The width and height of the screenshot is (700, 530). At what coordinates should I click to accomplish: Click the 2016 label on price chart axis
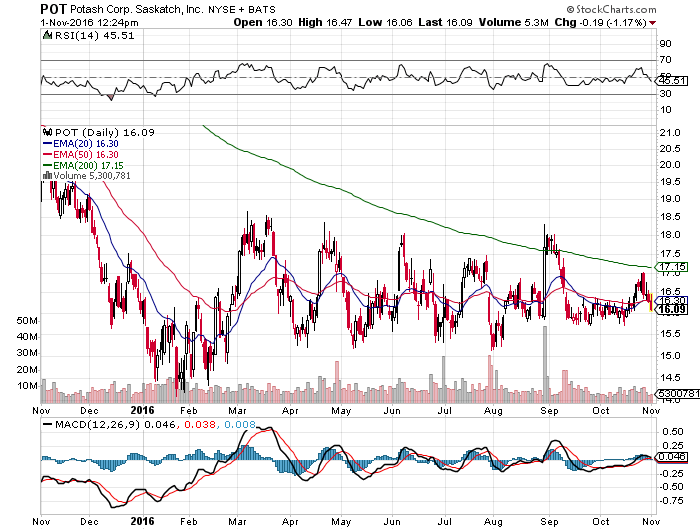point(142,410)
